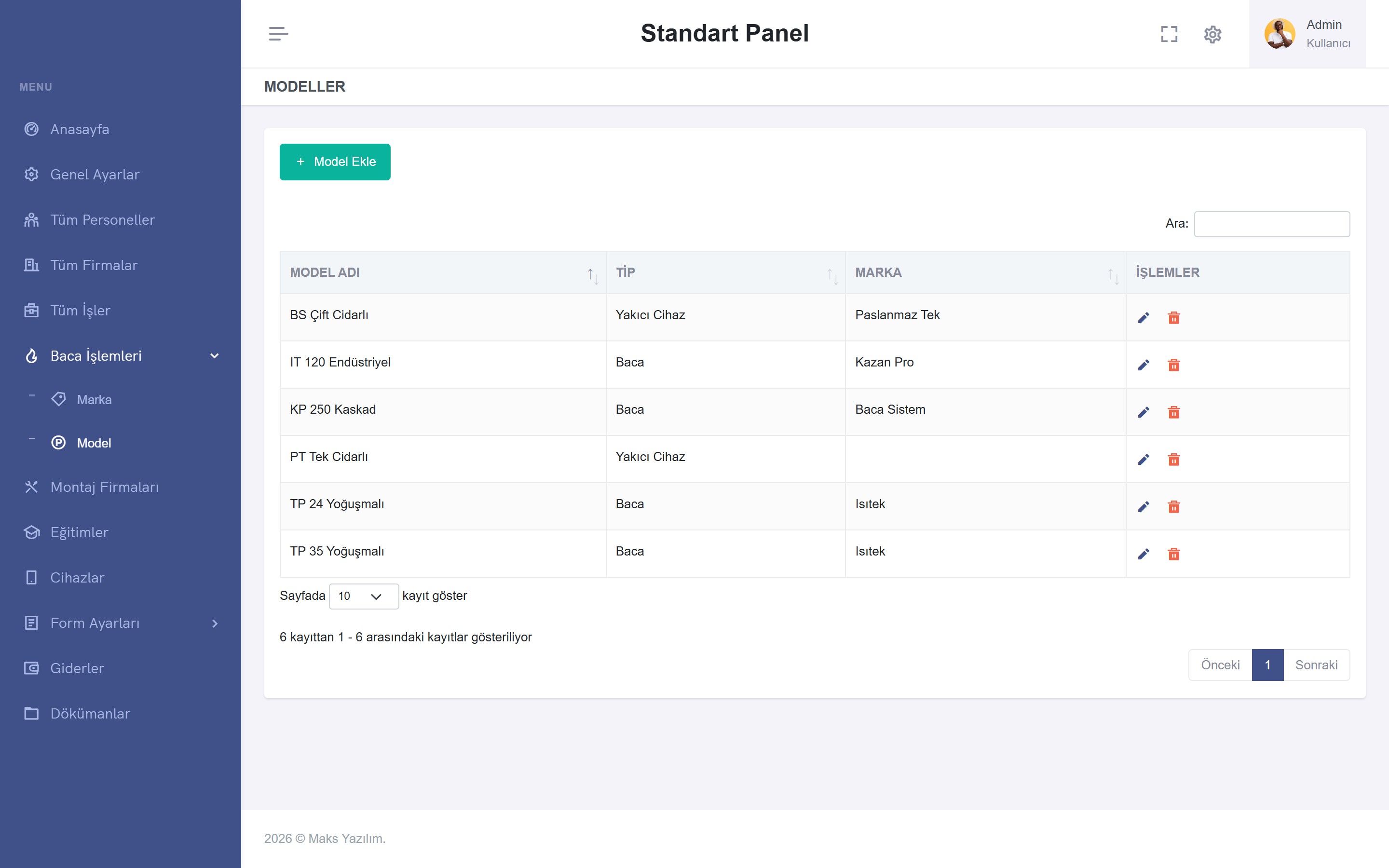Open Cihazlar in the sidebar
The height and width of the screenshot is (868, 1389).
pyautogui.click(x=121, y=578)
